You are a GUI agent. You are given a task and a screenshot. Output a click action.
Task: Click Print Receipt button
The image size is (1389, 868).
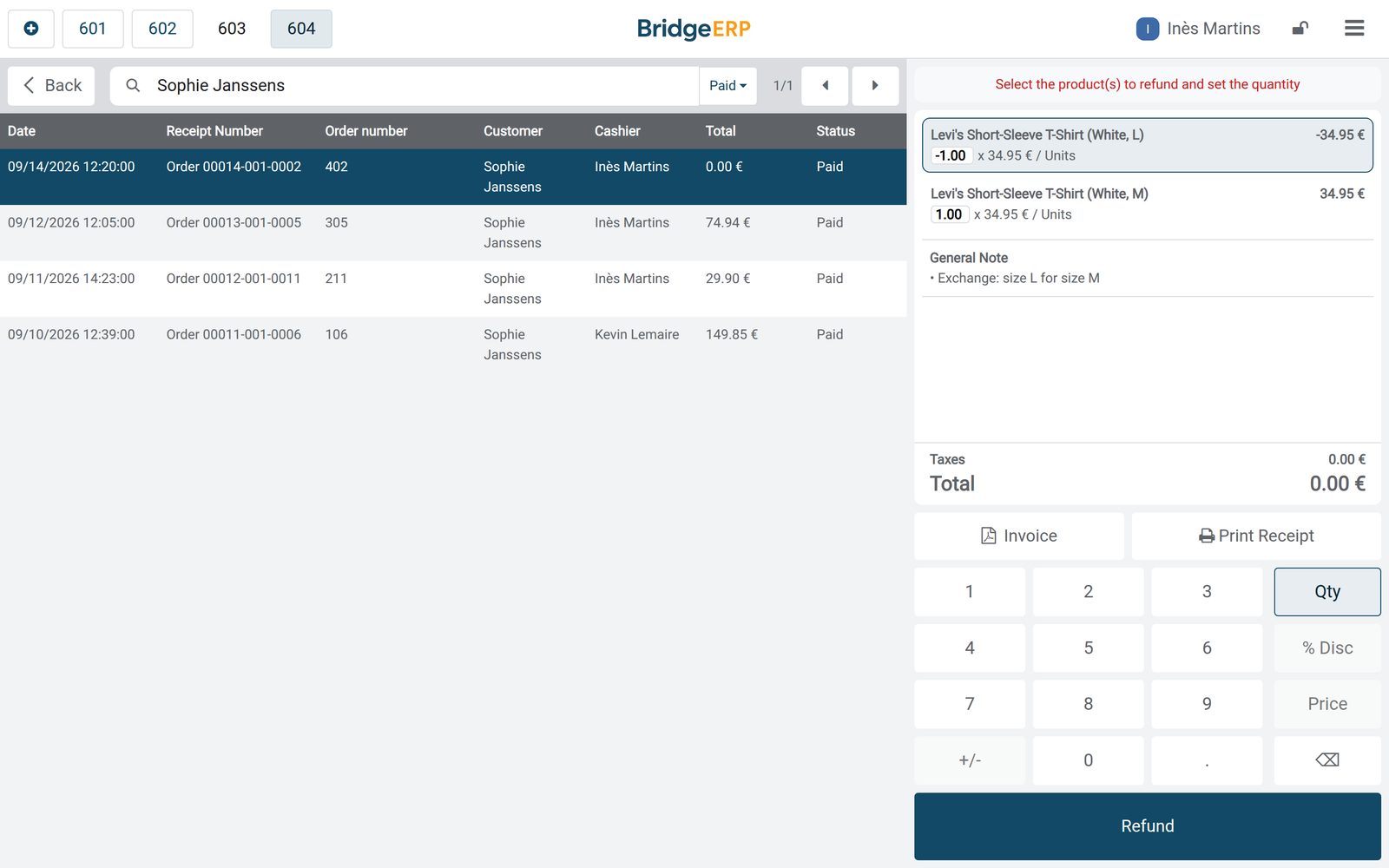click(x=1256, y=536)
